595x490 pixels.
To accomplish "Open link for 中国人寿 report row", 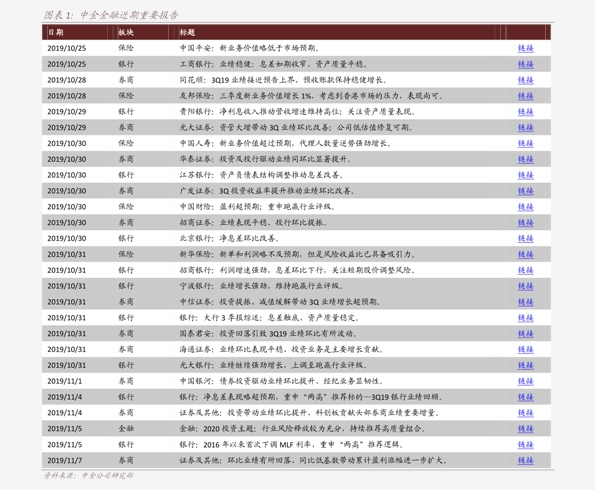I will point(526,143).
